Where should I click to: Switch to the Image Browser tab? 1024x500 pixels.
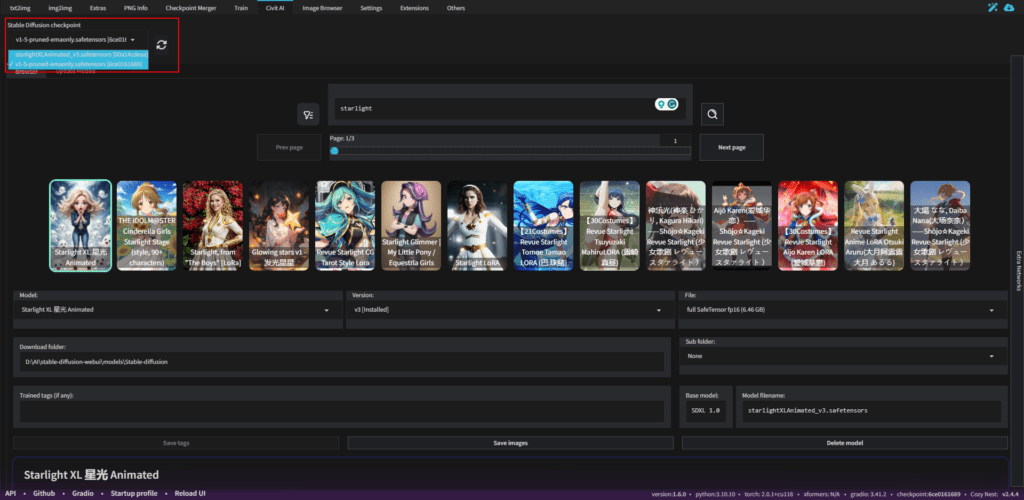click(322, 8)
